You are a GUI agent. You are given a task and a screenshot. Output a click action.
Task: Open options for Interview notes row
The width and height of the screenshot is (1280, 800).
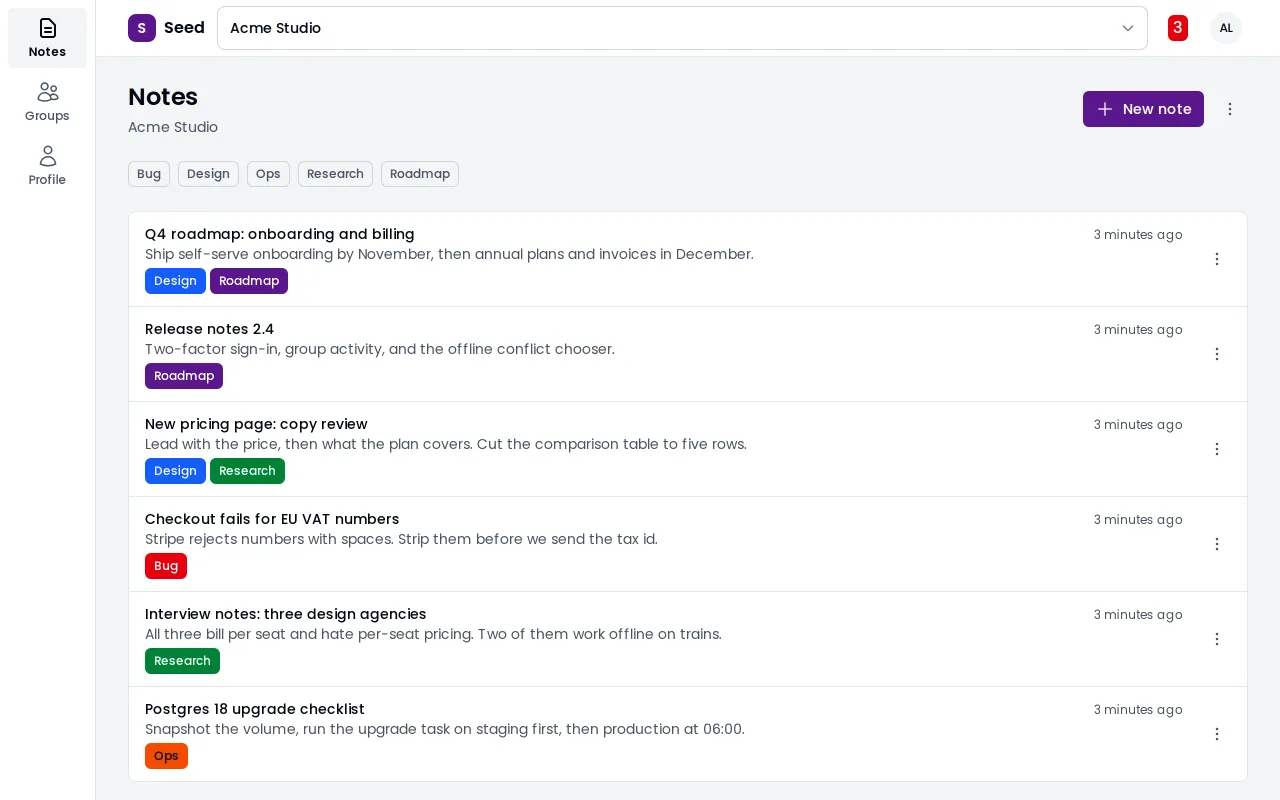tap(1217, 639)
